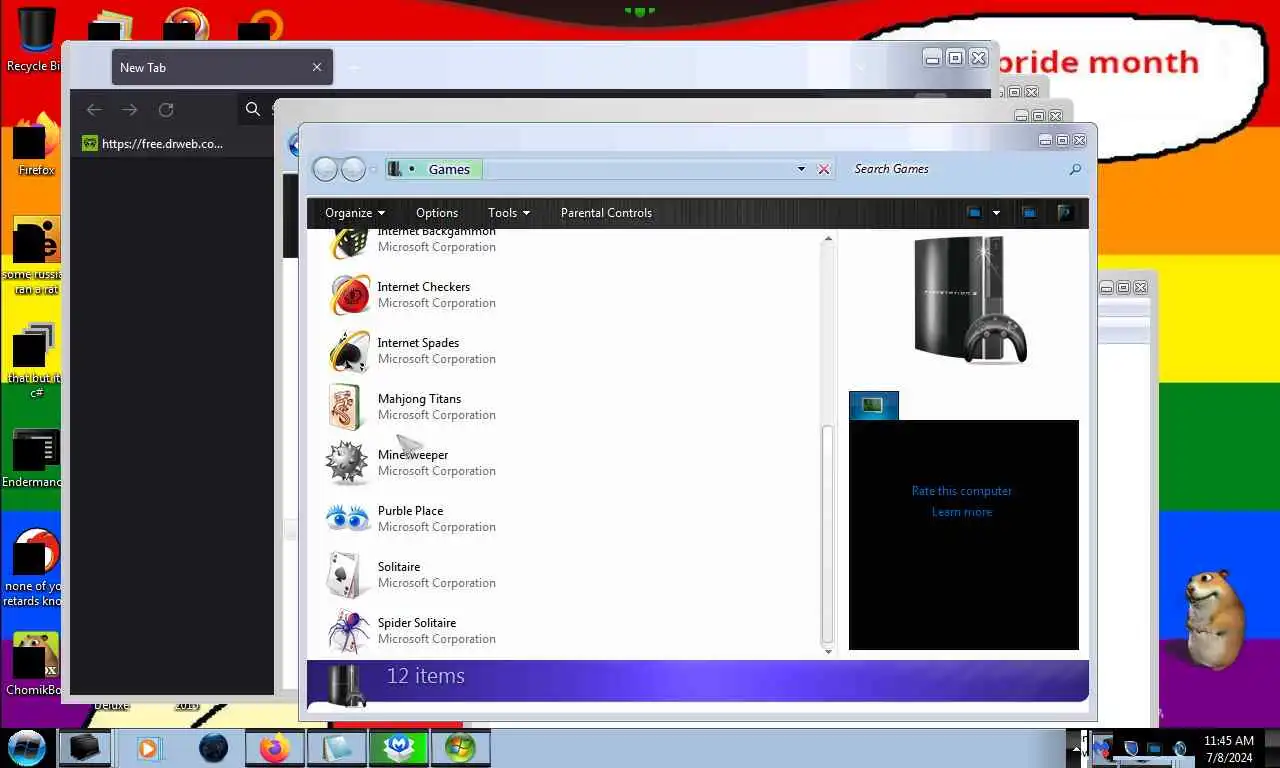Select the Mahjong Titans icon
The height and width of the screenshot is (768, 1280).
pyautogui.click(x=346, y=407)
